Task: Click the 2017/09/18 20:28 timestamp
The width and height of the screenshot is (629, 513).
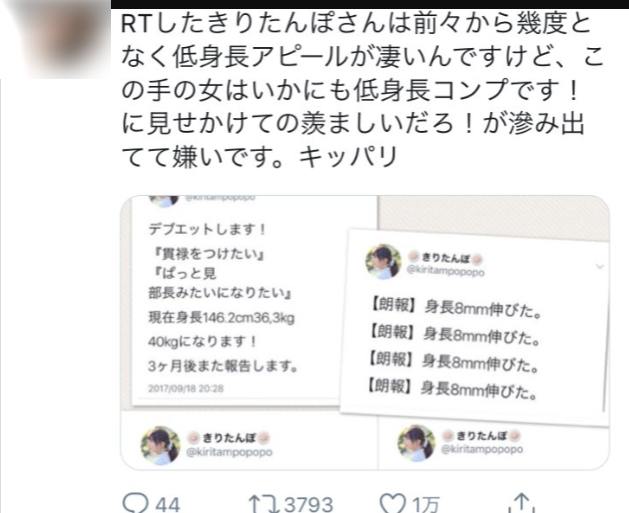Action: [186, 388]
